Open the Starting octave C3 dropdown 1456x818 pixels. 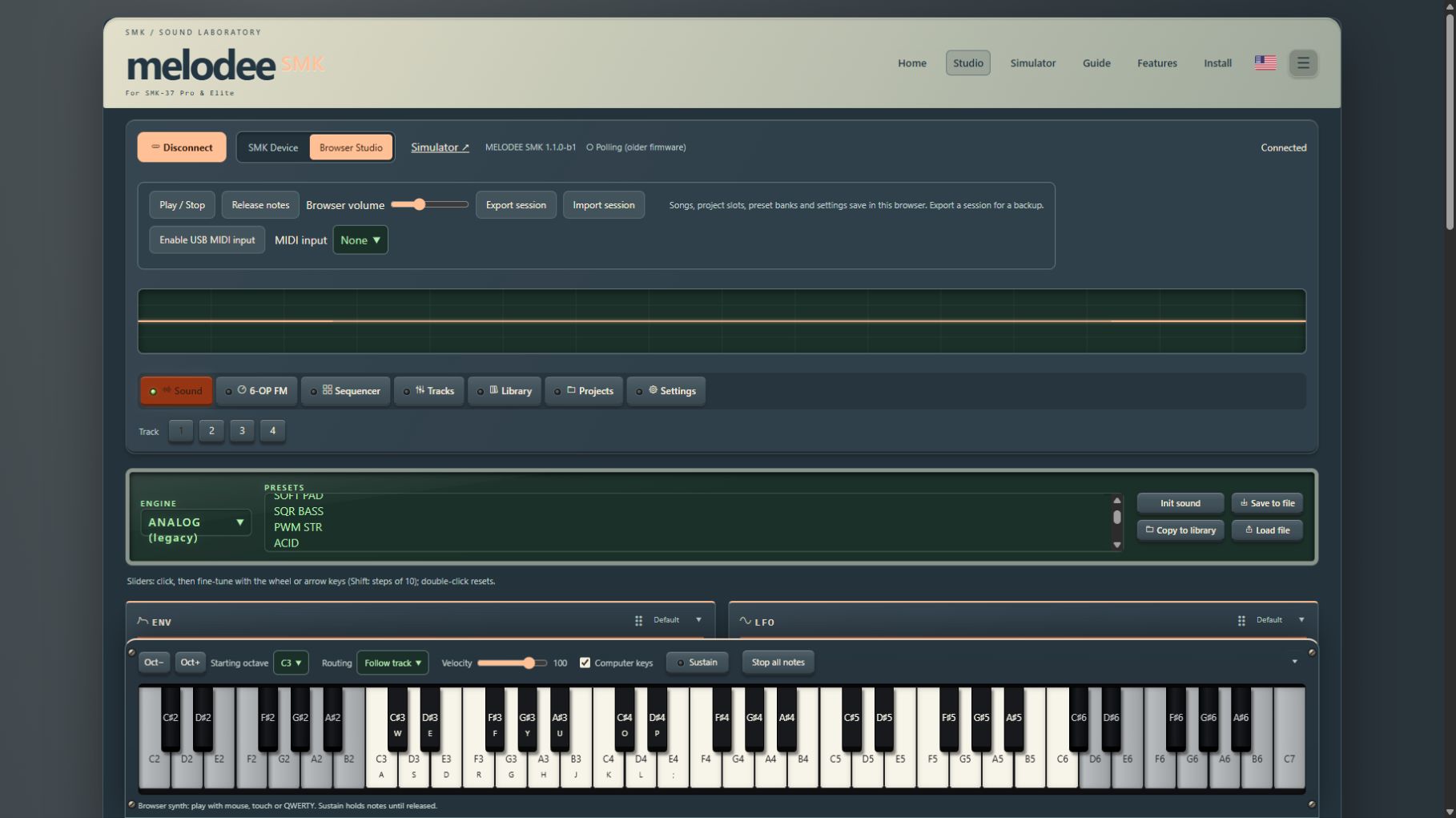291,663
